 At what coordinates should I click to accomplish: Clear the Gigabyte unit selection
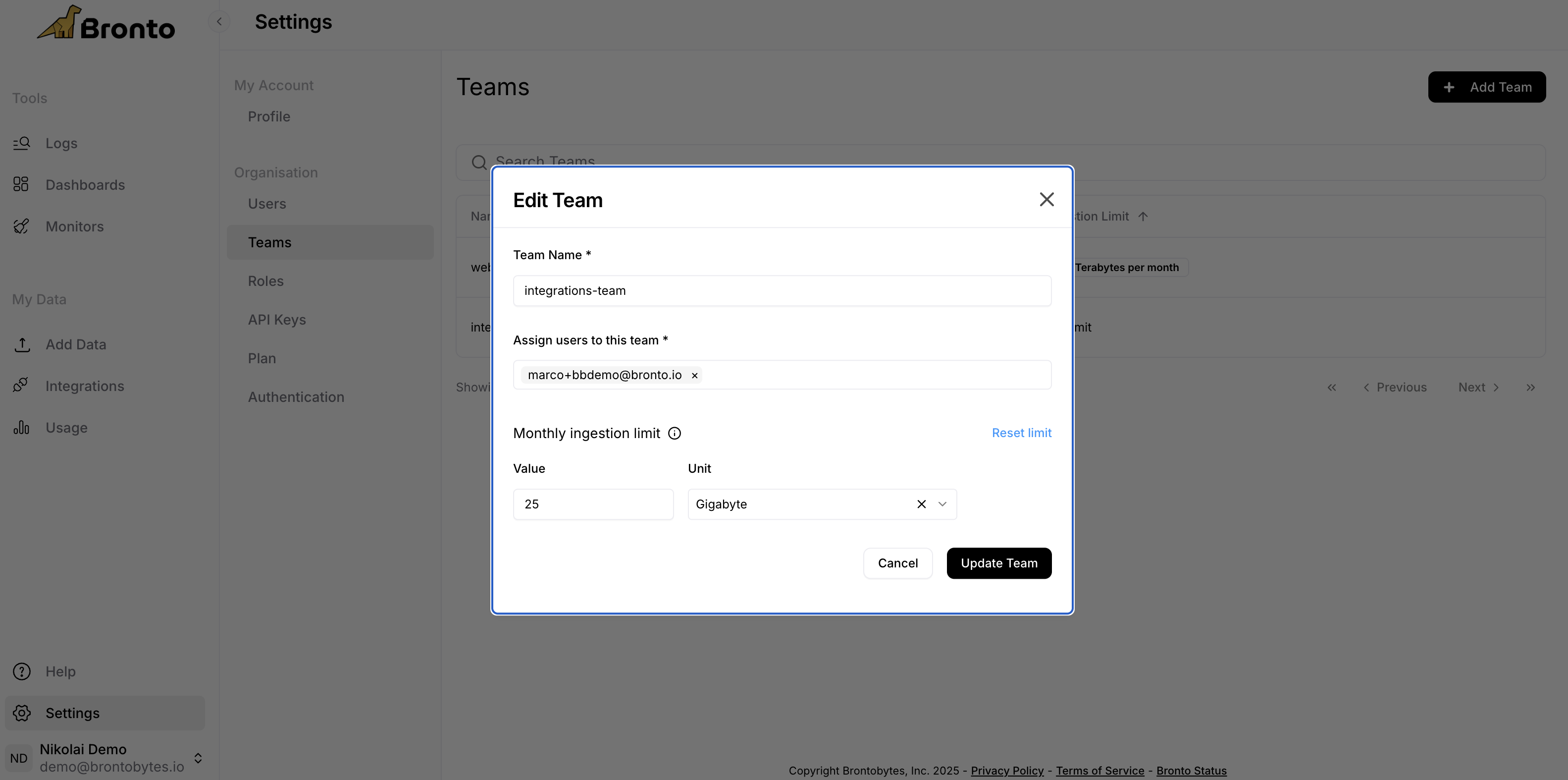click(922, 504)
